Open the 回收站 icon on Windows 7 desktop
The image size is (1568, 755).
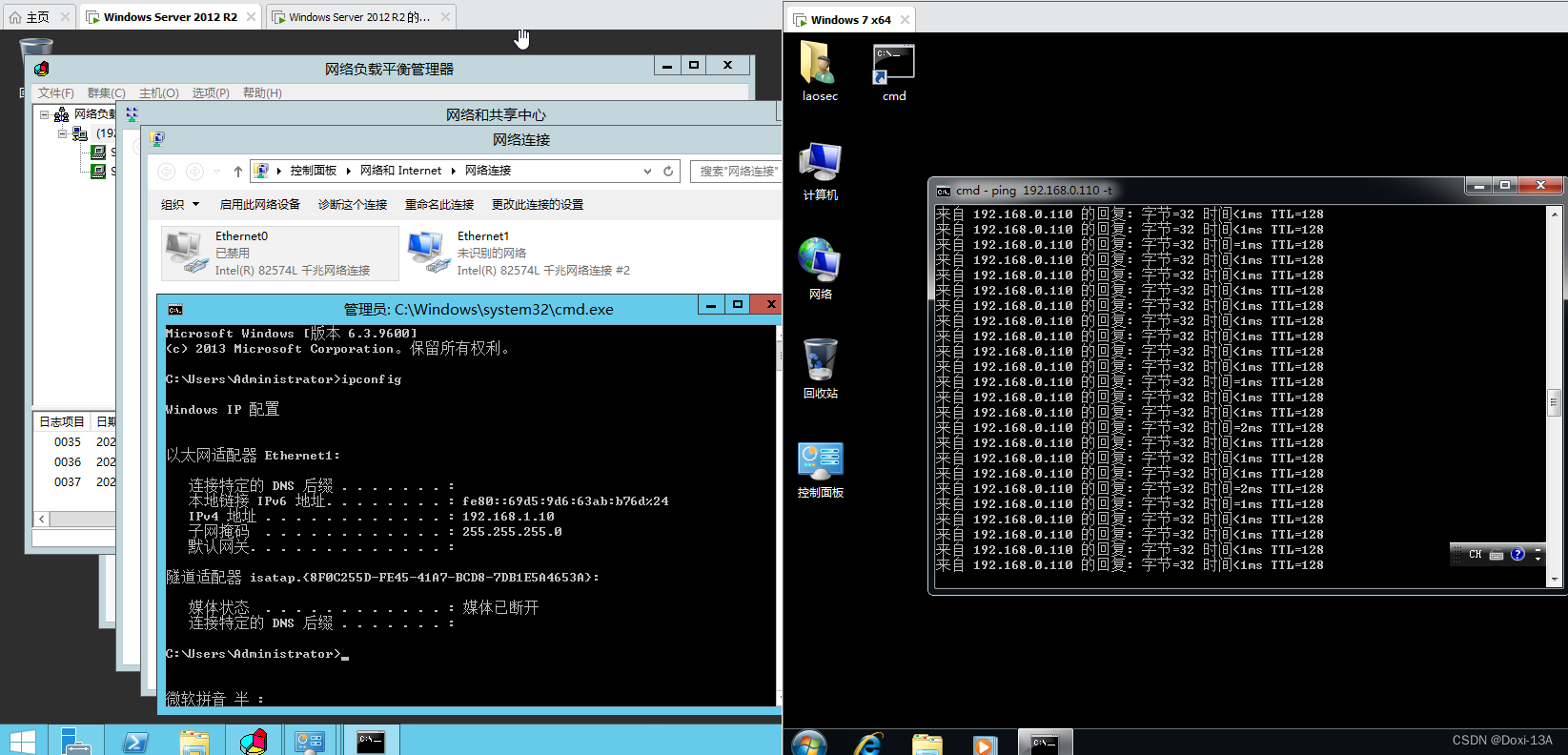pyautogui.click(x=820, y=368)
